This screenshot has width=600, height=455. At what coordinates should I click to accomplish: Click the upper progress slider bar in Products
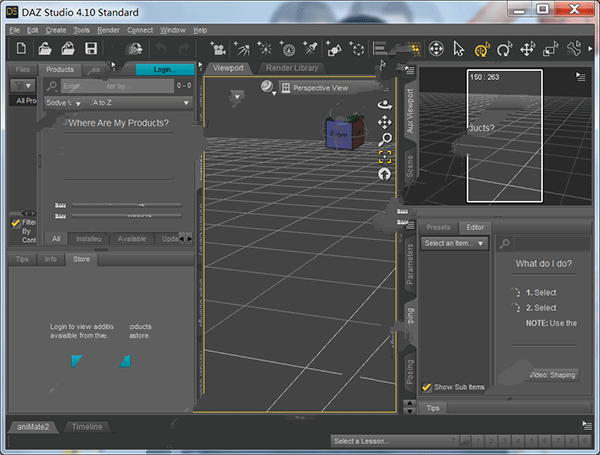pos(127,205)
